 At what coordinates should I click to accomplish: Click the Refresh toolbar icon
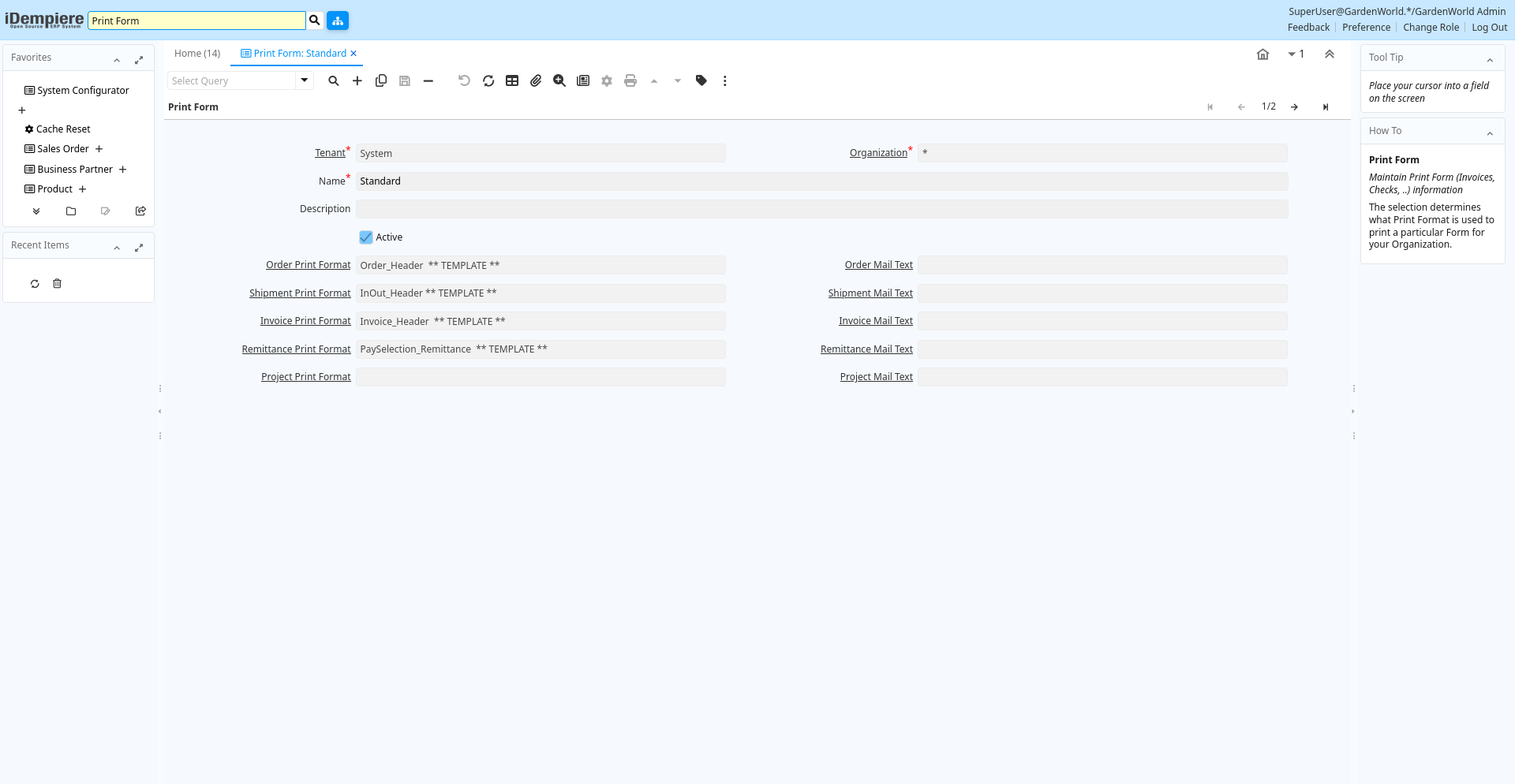point(488,80)
